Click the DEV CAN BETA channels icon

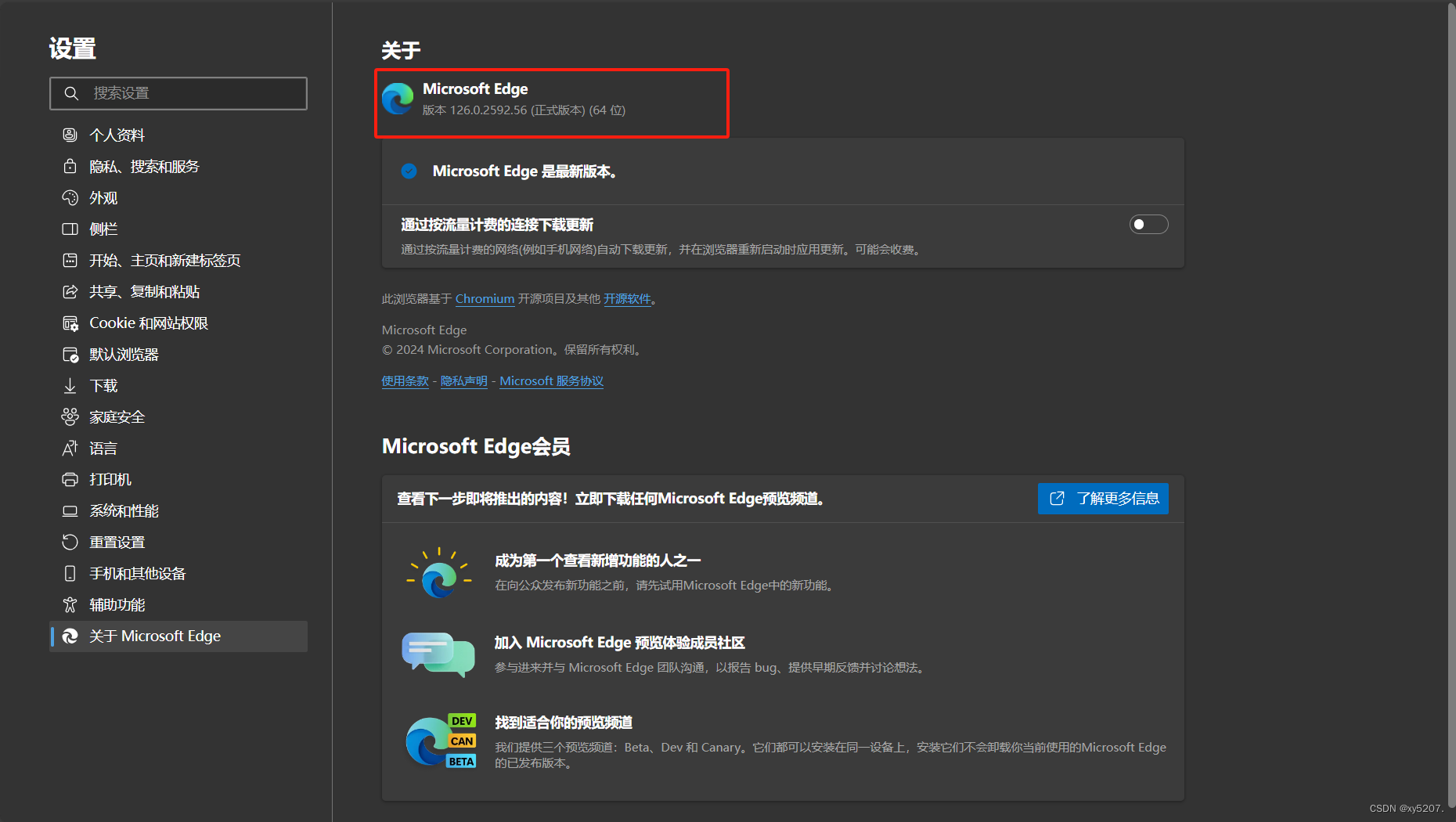pyautogui.click(x=441, y=741)
